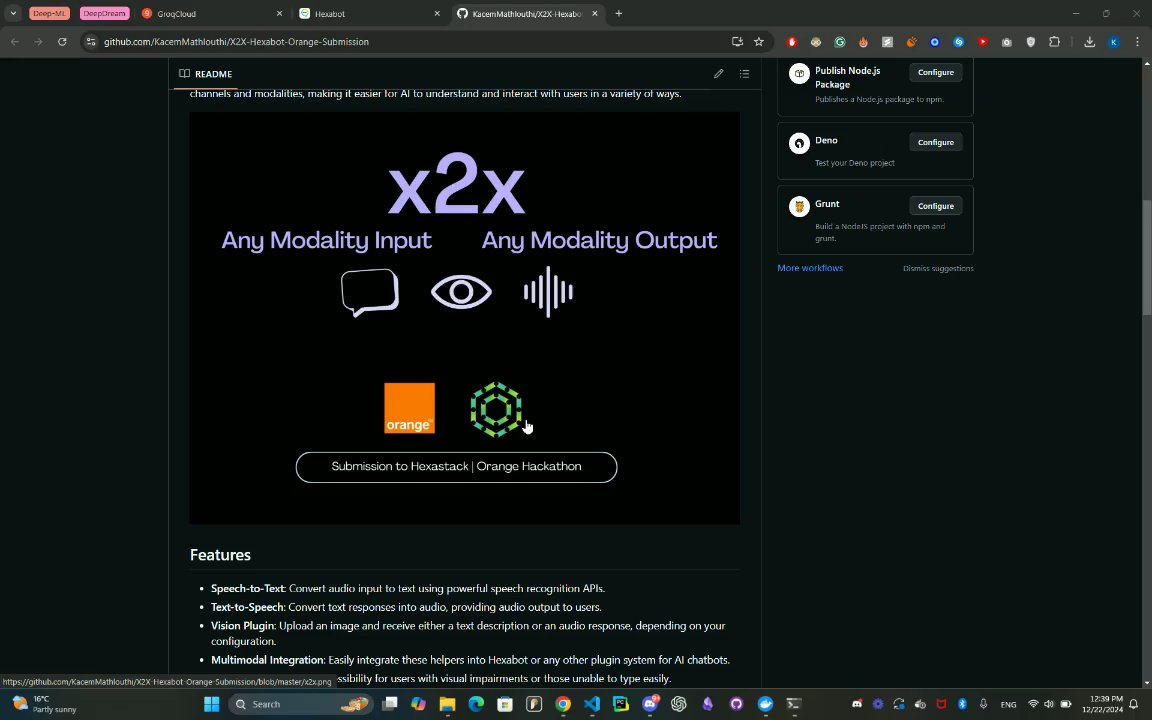
Task: Click the install app icon in address bar
Action: pos(737,42)
